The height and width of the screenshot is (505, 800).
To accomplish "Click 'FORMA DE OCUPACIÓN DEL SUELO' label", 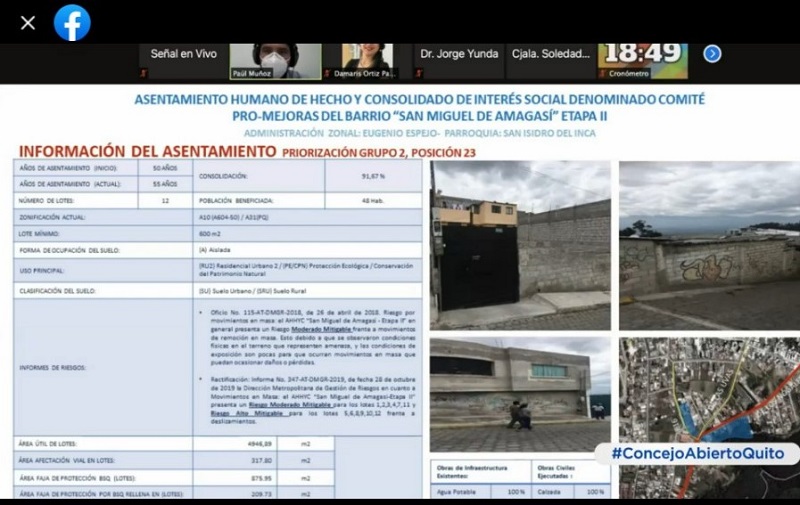I will 69,250.
